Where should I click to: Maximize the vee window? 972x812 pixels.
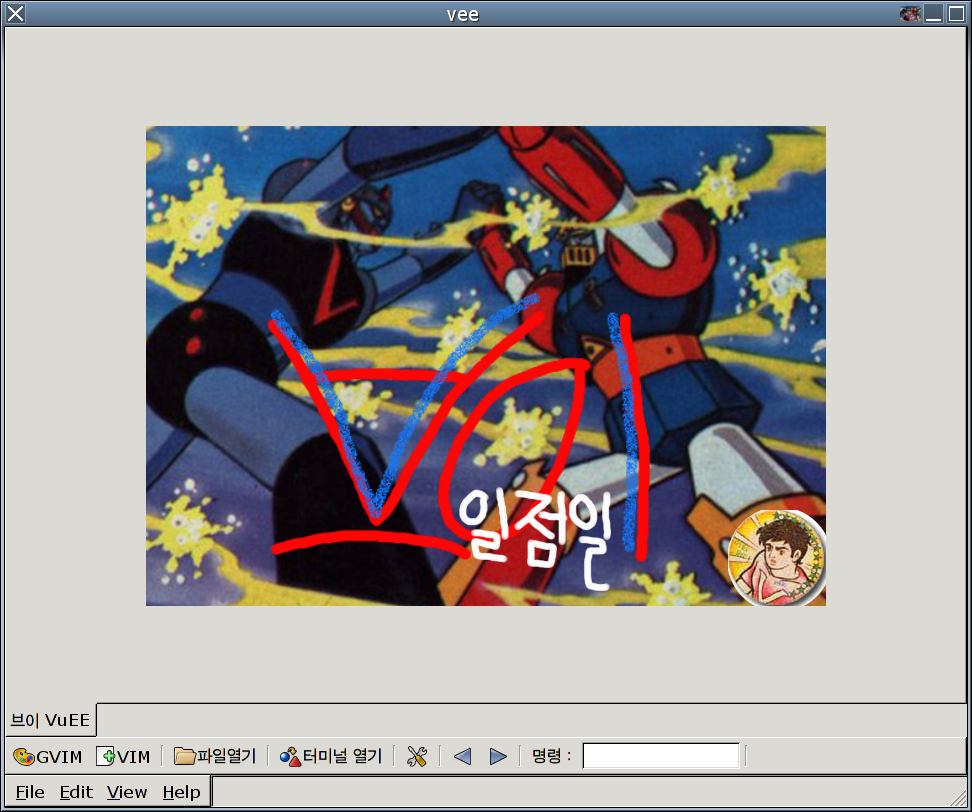pos(956,13)
